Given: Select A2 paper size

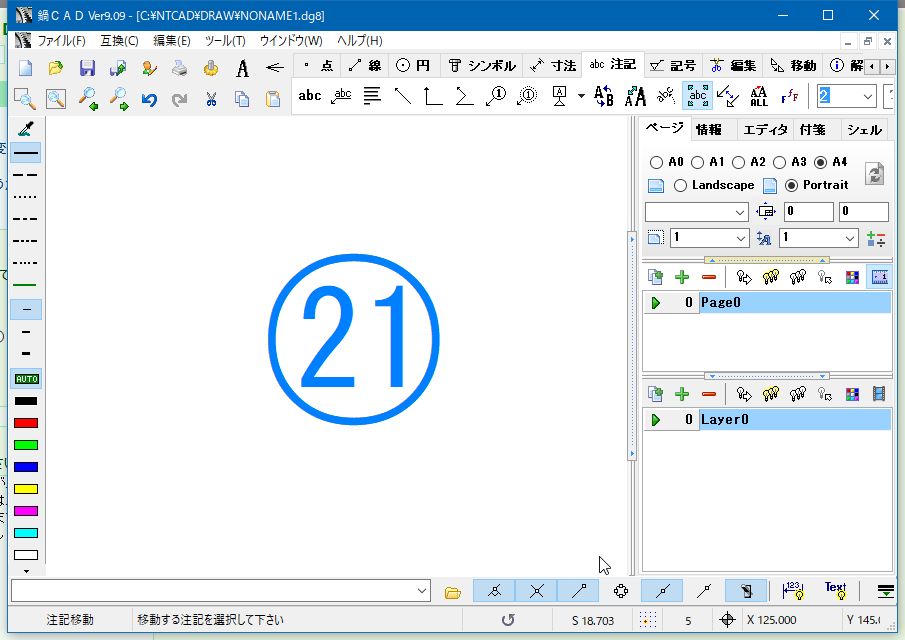Looking at the screenshot, I should [738, 163].
